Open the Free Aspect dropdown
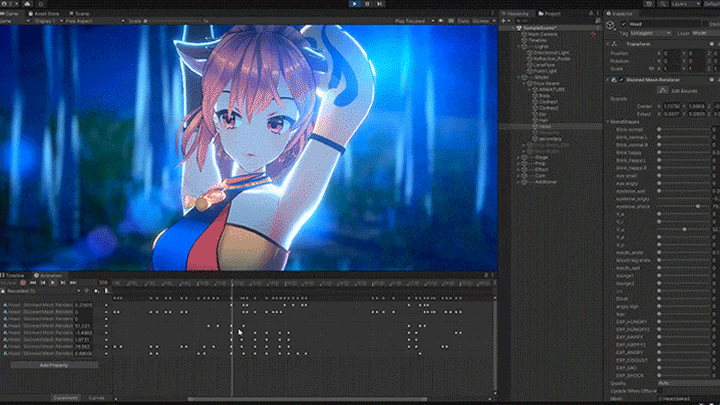This screenshot has width=720, height=405. (x=94, y=21)
